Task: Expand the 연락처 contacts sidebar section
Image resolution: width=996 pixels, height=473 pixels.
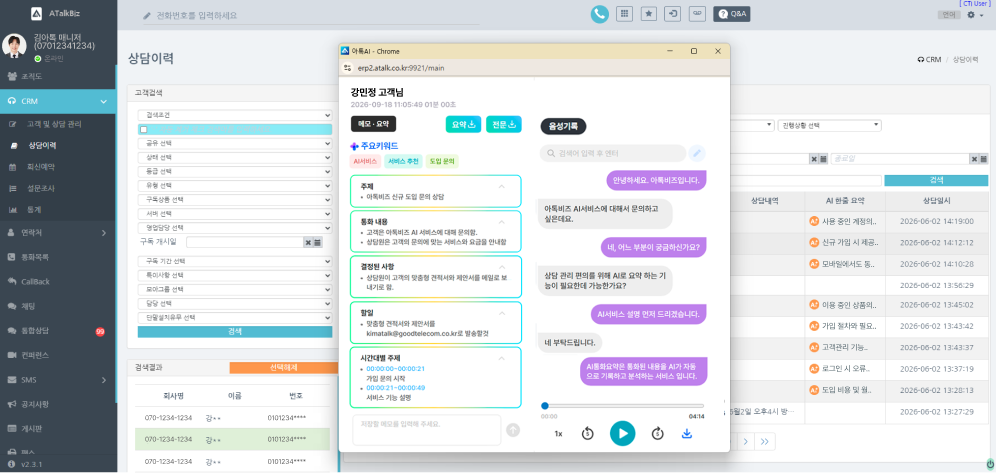Action: point(58,233)
